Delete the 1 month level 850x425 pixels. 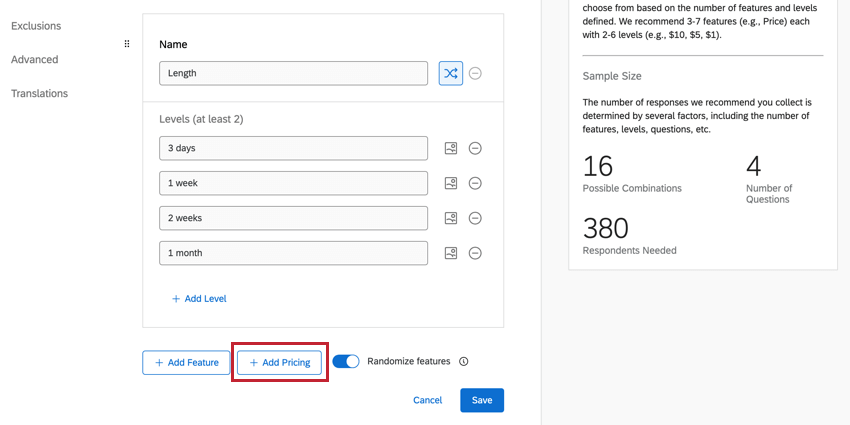(476, 253)
